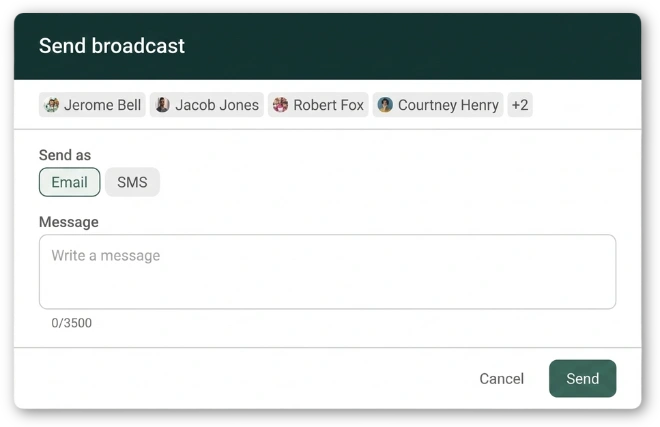Screen dimensions: 660x427
Task: Click the Message field label
Action: pyautogui.click(x=69, y=221)
